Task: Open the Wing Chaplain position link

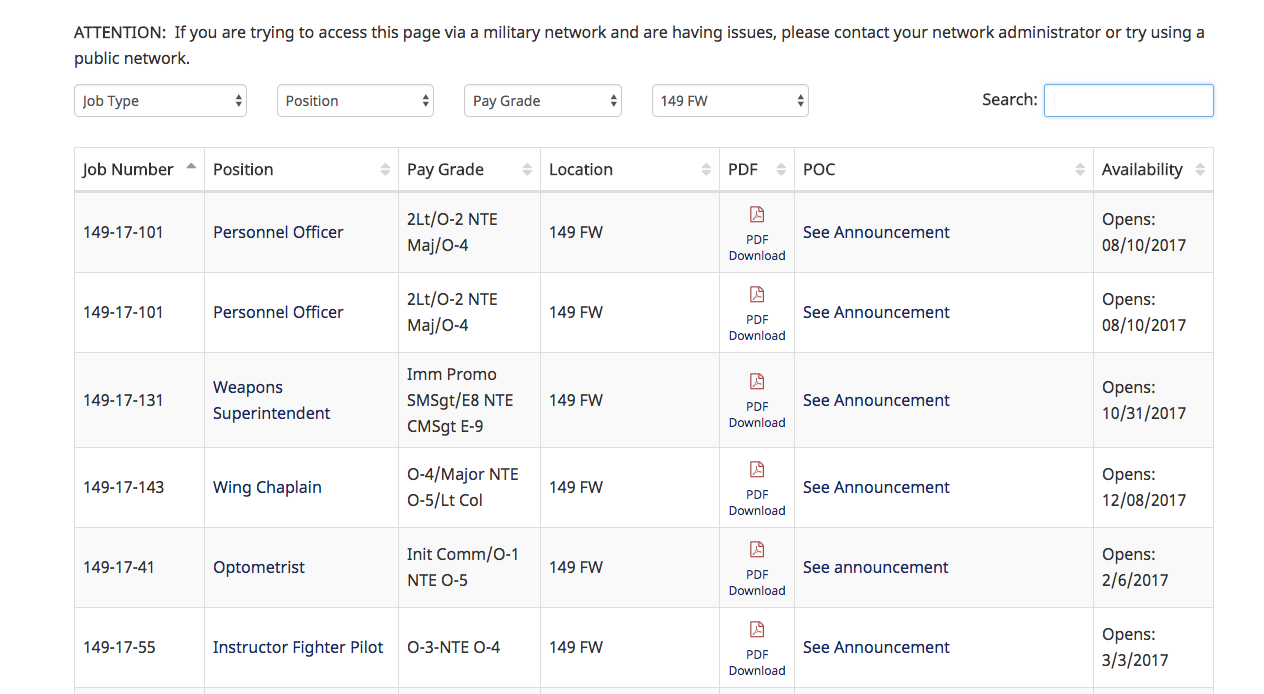Action: click(x=267, y=487)
